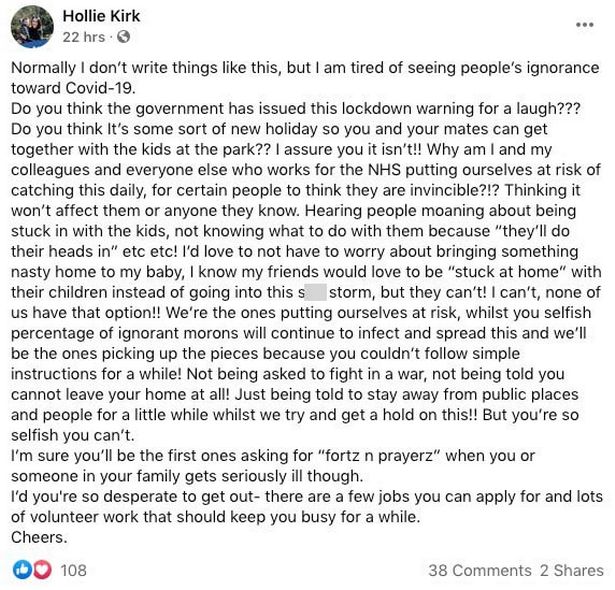This screenshot has height=590, width=615.
Task: Click the closing word "Cheers."
Action: (38, 536)
